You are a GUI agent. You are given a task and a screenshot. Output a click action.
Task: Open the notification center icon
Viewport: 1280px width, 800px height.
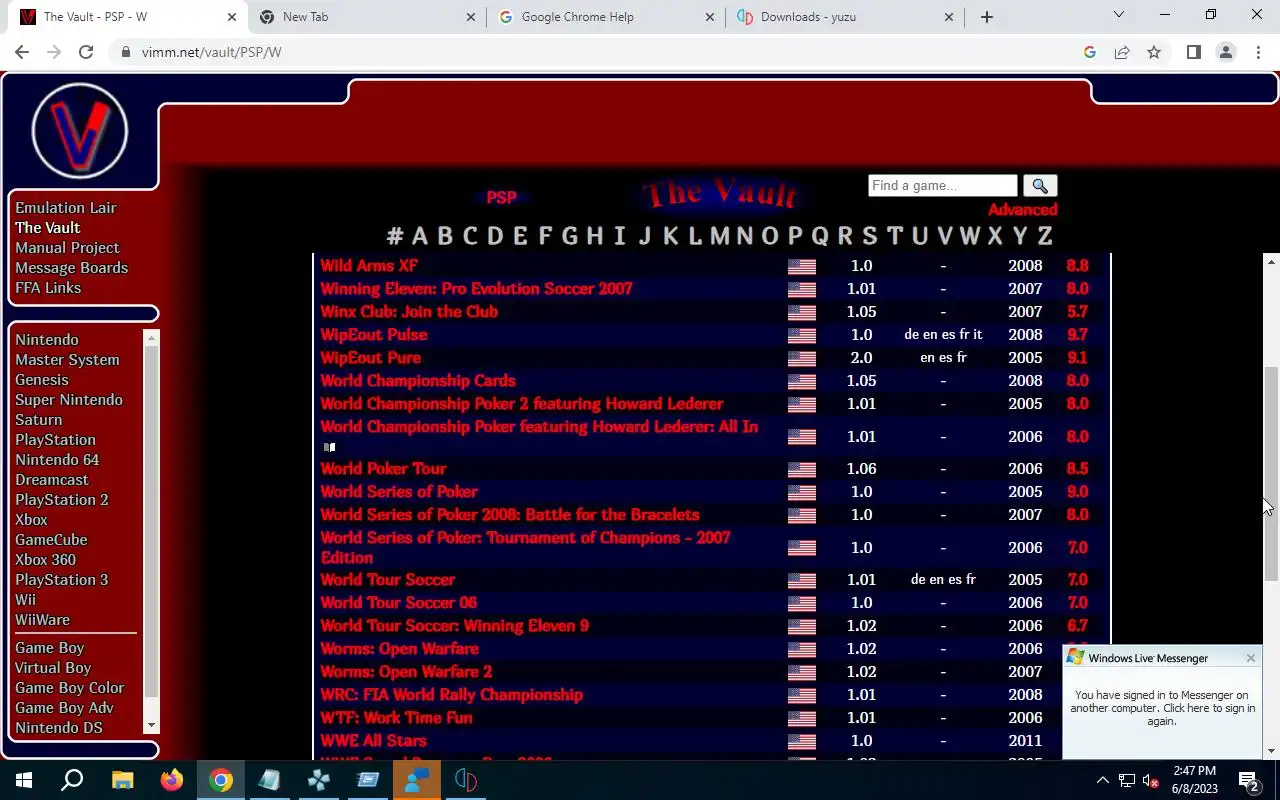click(x=1249, y=780)
